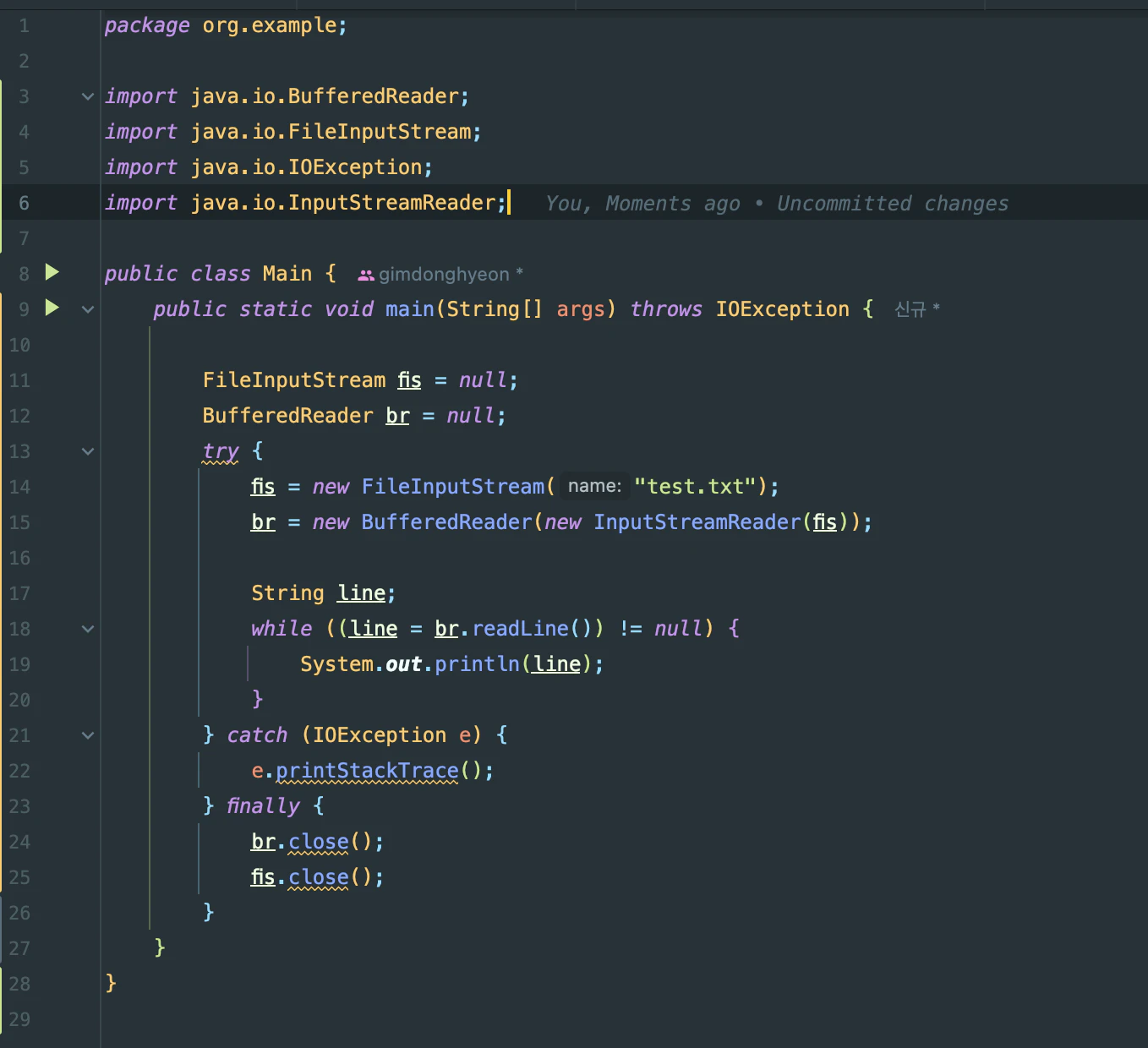1148x1048 pixels.
Task: Collapse the main method fold arrow
Action: 88,309
